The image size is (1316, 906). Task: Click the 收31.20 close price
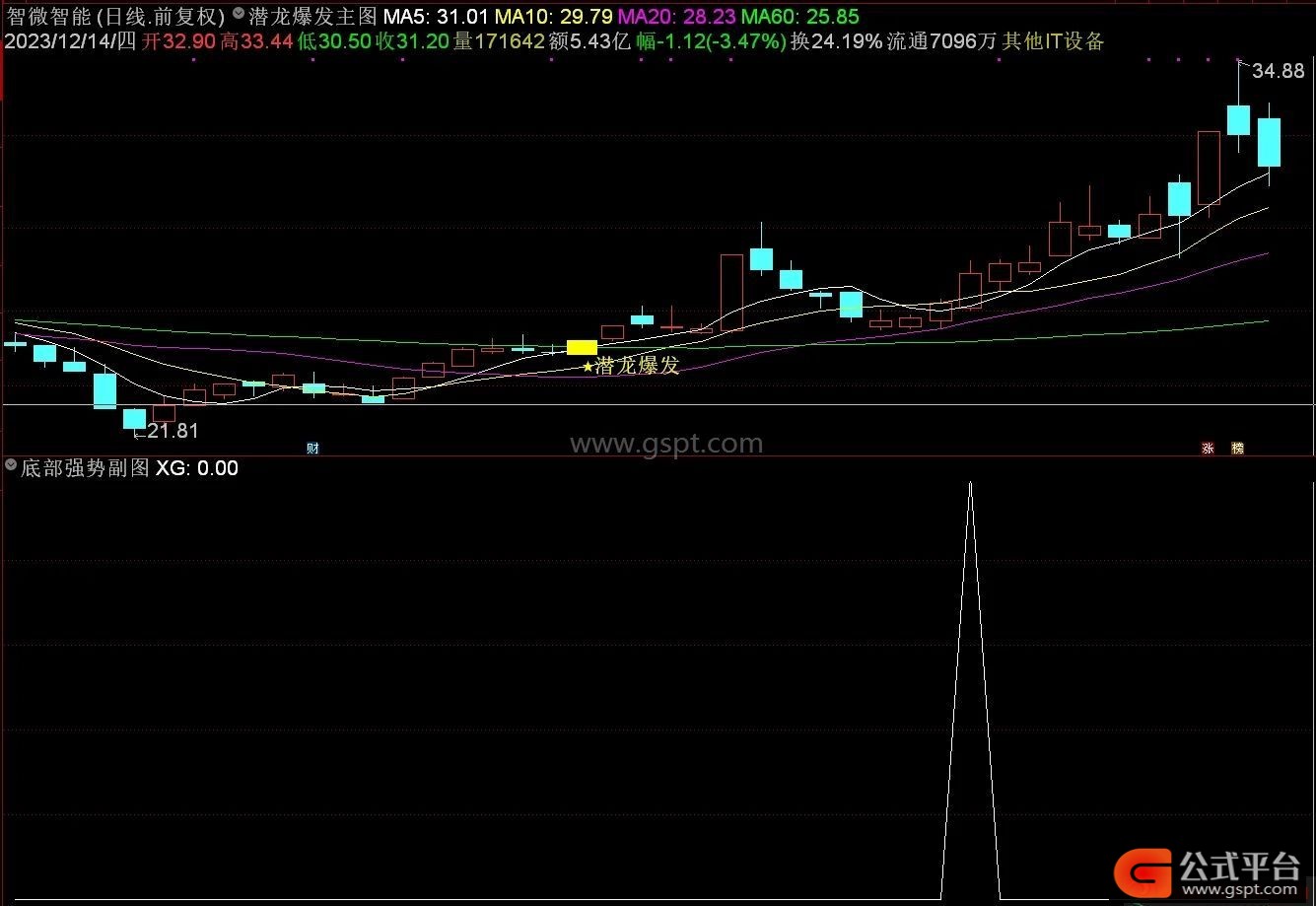[411, 41]
